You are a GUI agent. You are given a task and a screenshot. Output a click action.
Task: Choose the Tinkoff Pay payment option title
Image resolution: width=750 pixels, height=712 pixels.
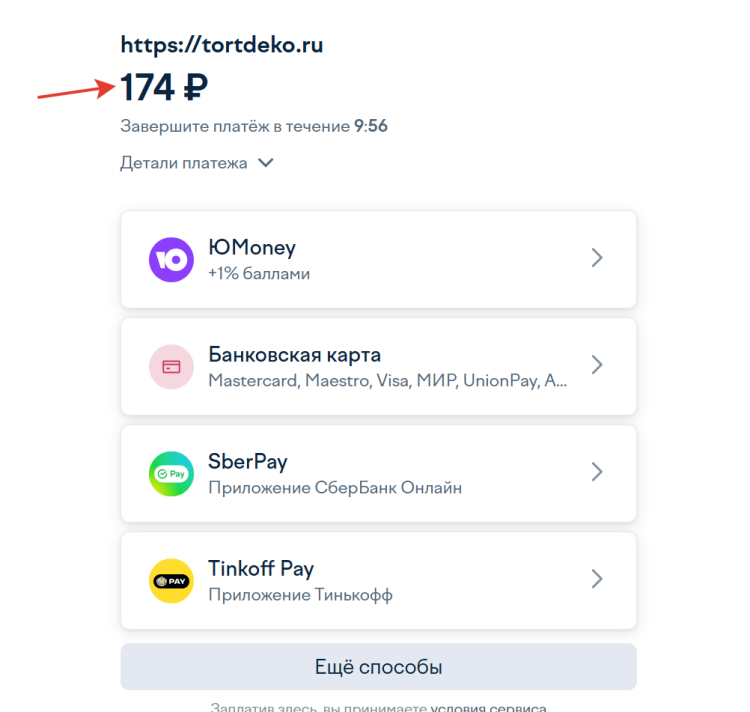261,569
